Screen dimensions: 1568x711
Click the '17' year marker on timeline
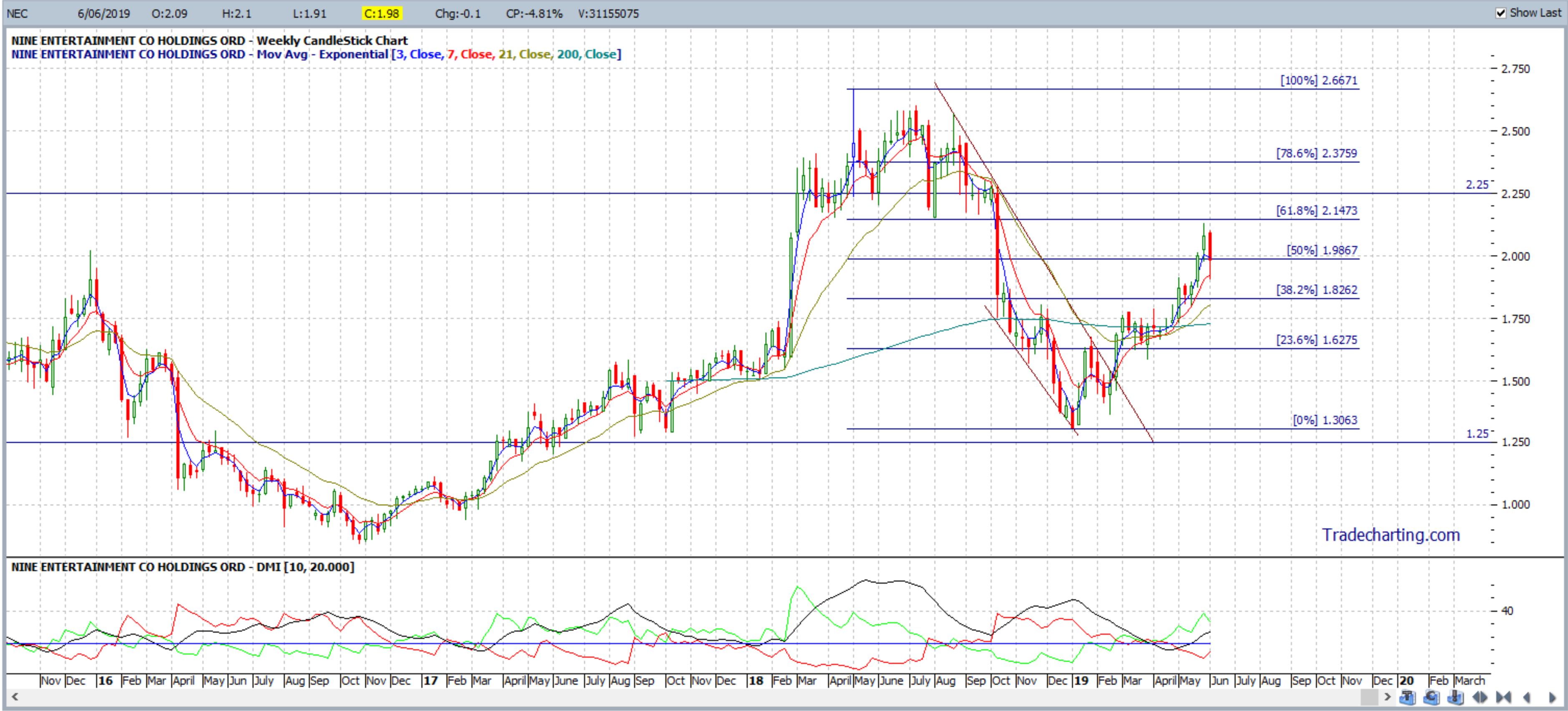click(x=430, y=680)
